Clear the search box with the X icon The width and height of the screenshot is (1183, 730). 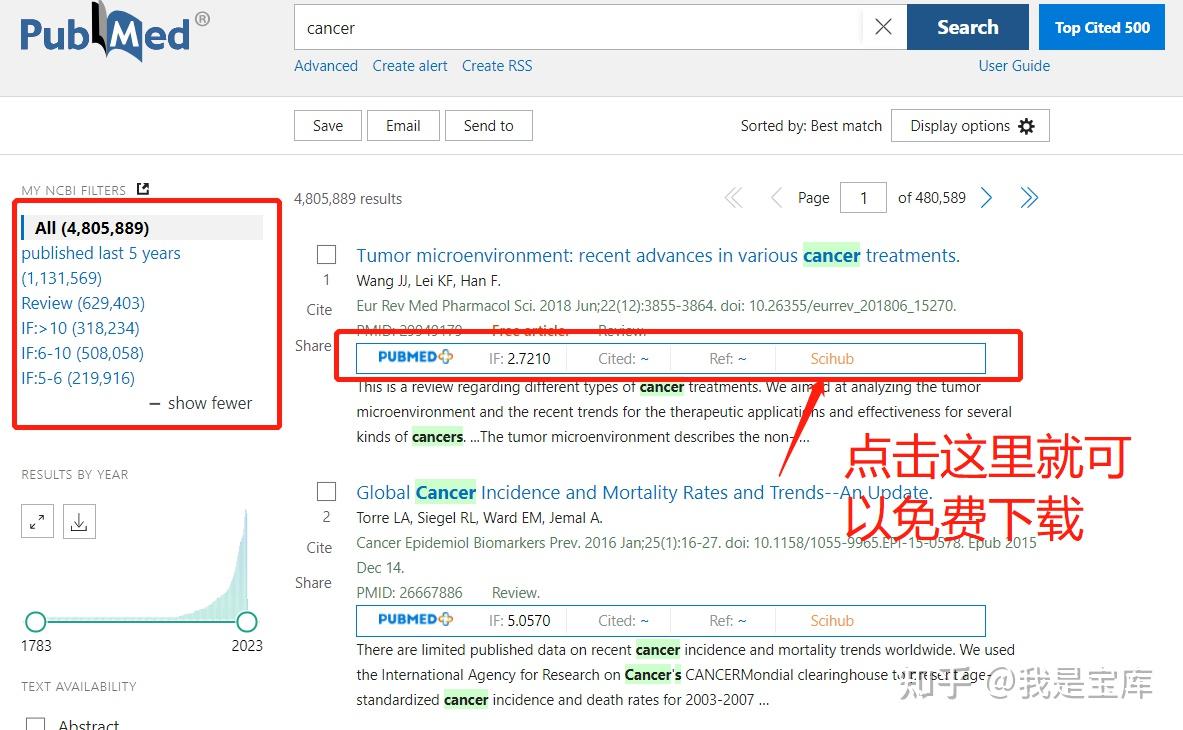(884, 27)
